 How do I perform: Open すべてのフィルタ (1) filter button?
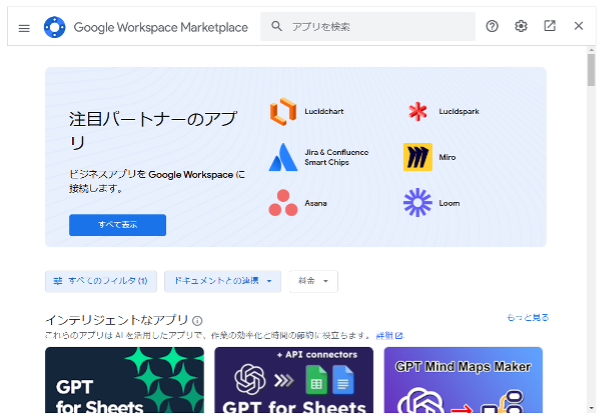(101, 281)
